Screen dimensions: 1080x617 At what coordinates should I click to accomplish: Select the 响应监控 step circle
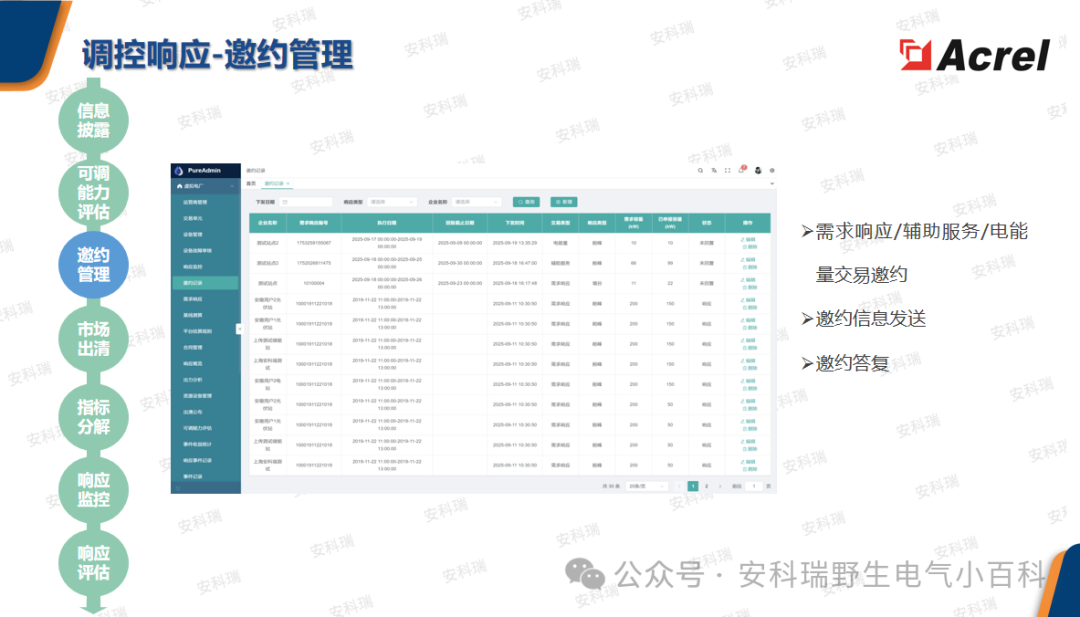click(x=93, y=489)
